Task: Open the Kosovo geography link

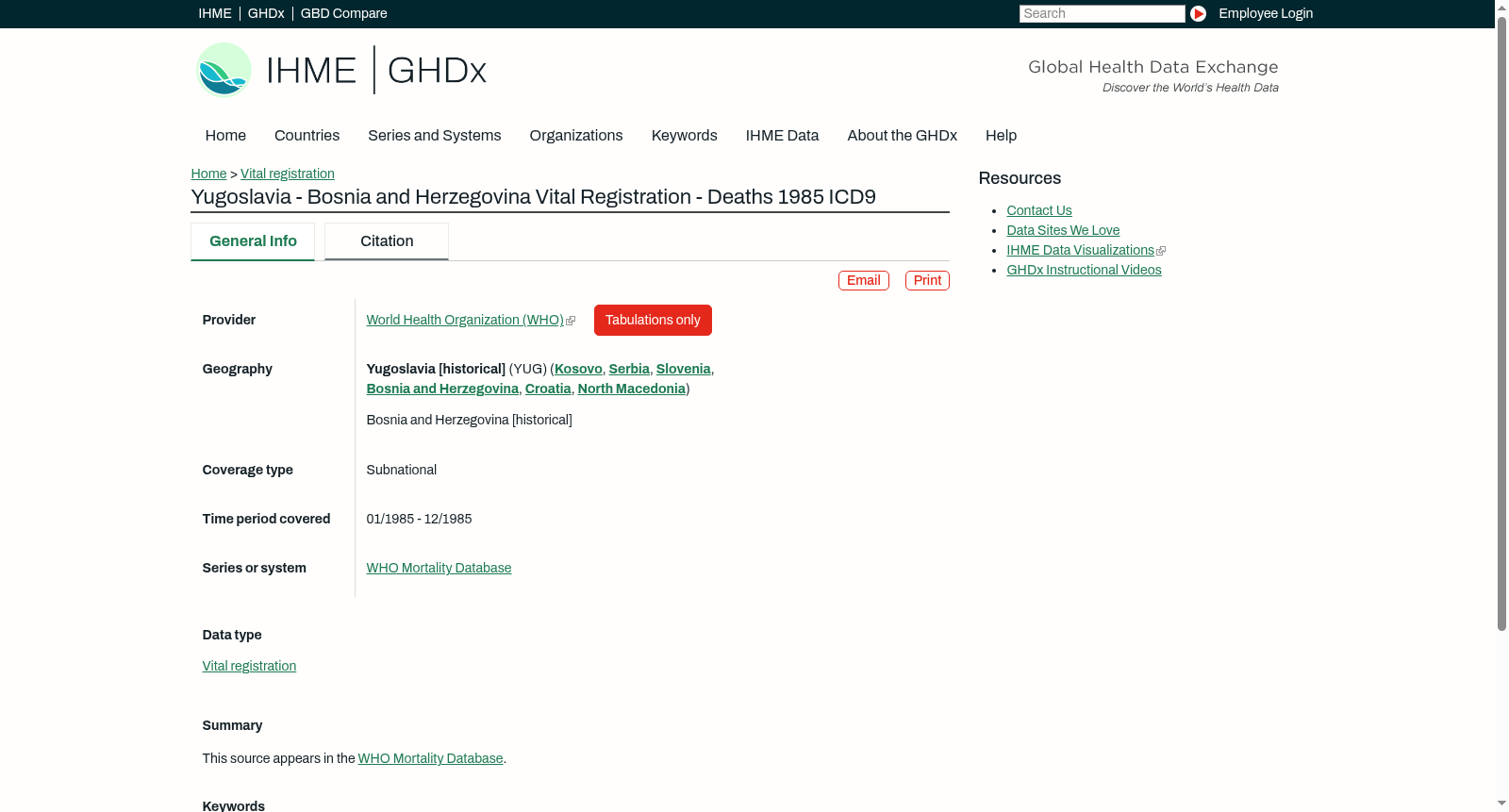Action: tap(578, 370)
